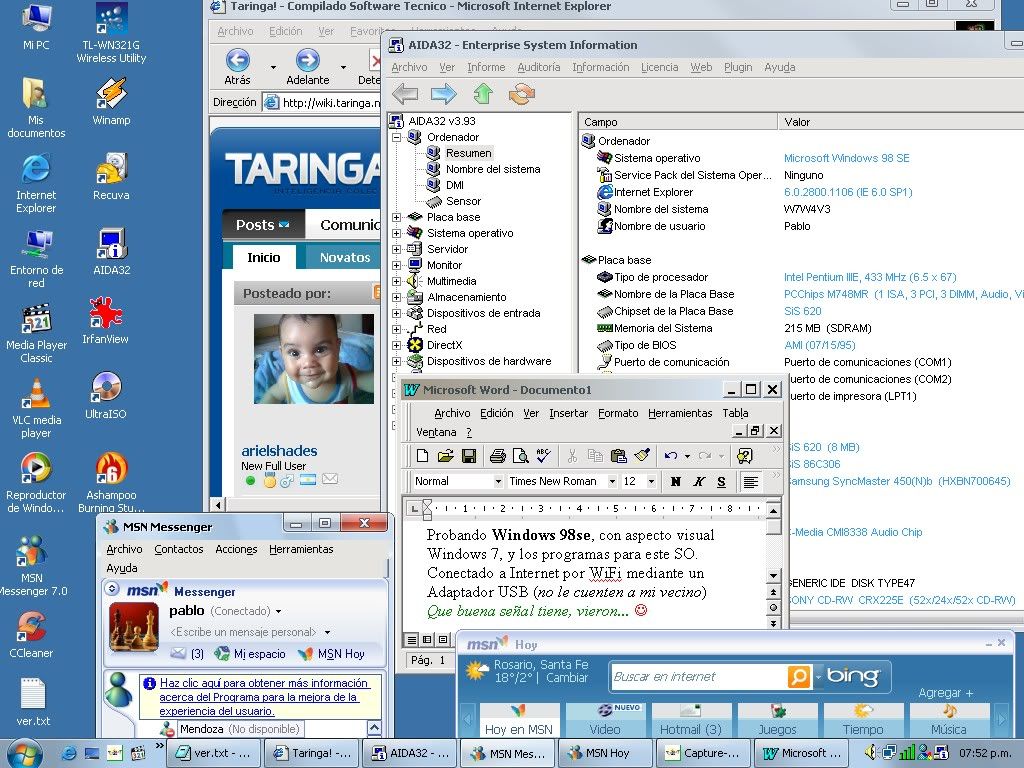Click the arielshades user link

pyautogui.click(x=279, y=451)
